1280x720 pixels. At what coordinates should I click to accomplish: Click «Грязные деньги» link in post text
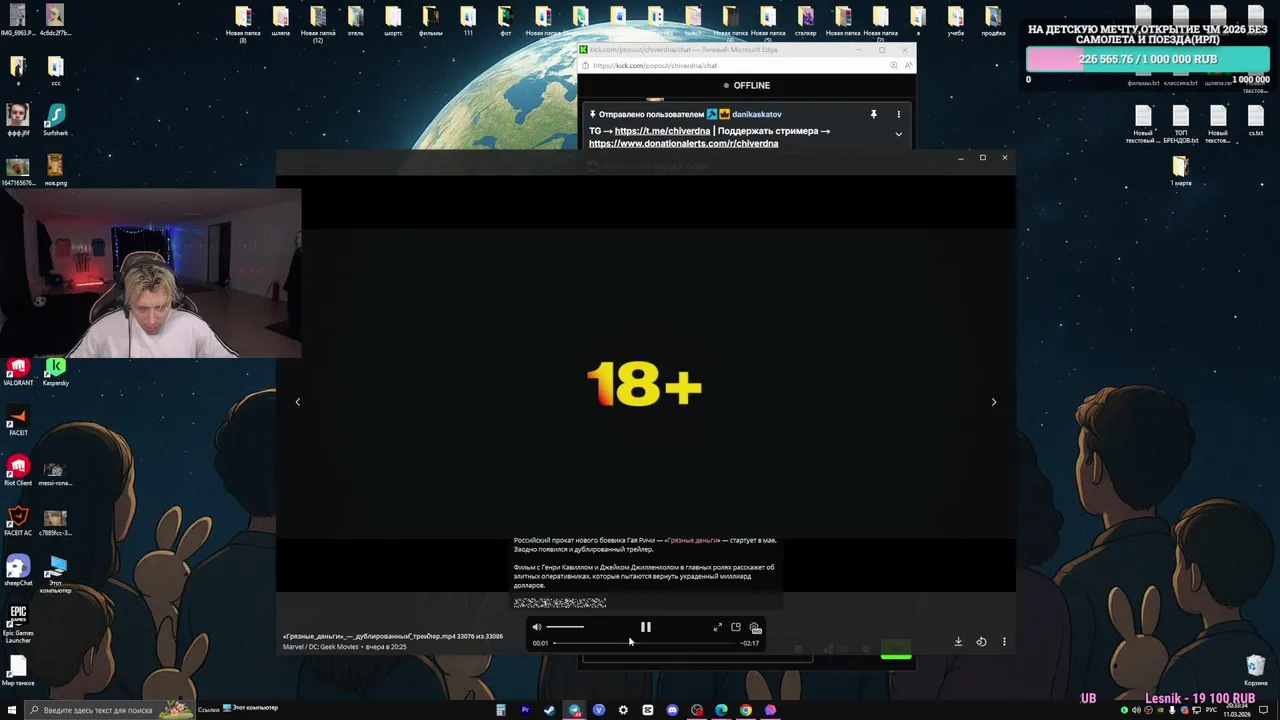[692, 540]
